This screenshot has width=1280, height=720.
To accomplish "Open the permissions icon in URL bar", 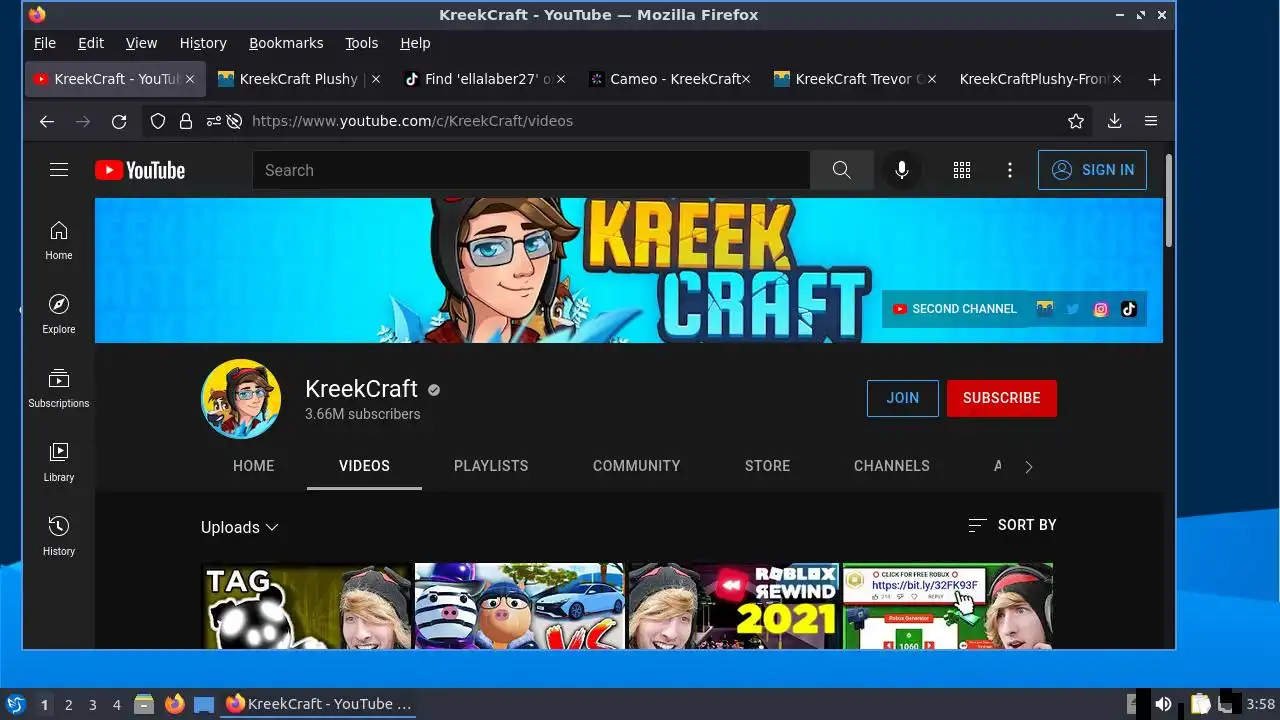I will [213, 121].
